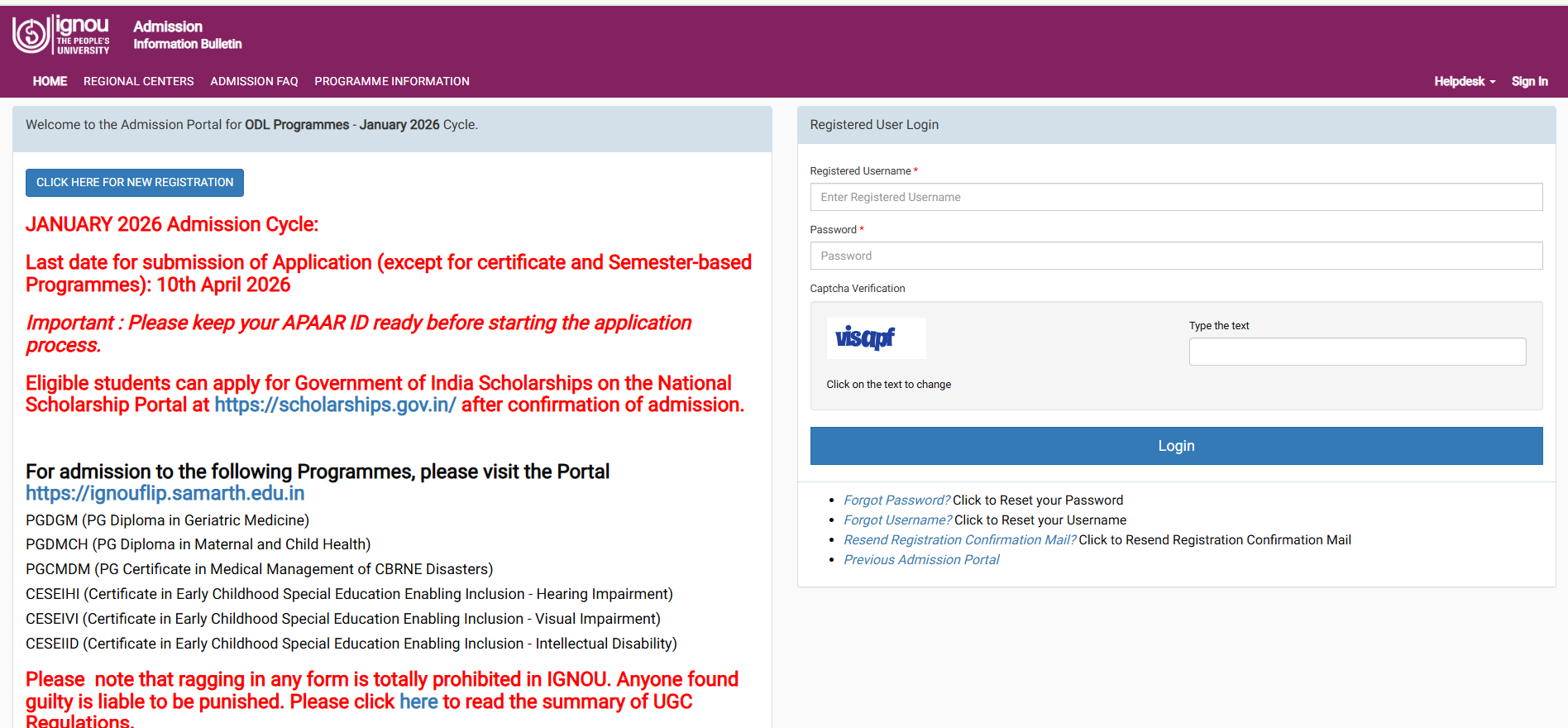Click the IGNOU logo in the header
This screenshot has height=728, width=1568.
[x=61, y=35]
